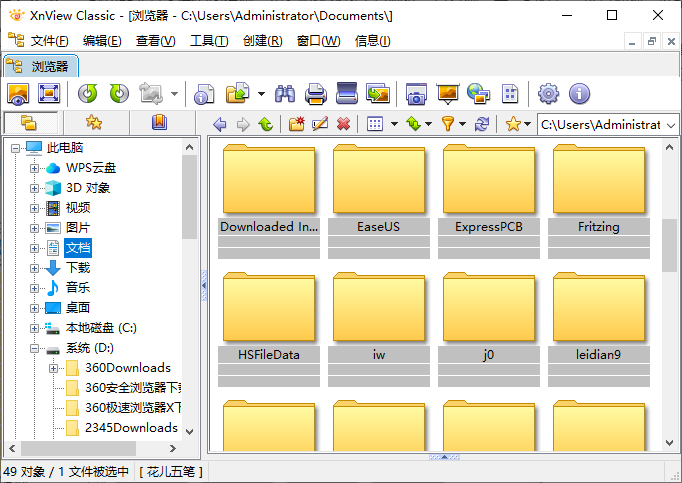
Task: Open the 工具(T) menu
Action: 209,41
